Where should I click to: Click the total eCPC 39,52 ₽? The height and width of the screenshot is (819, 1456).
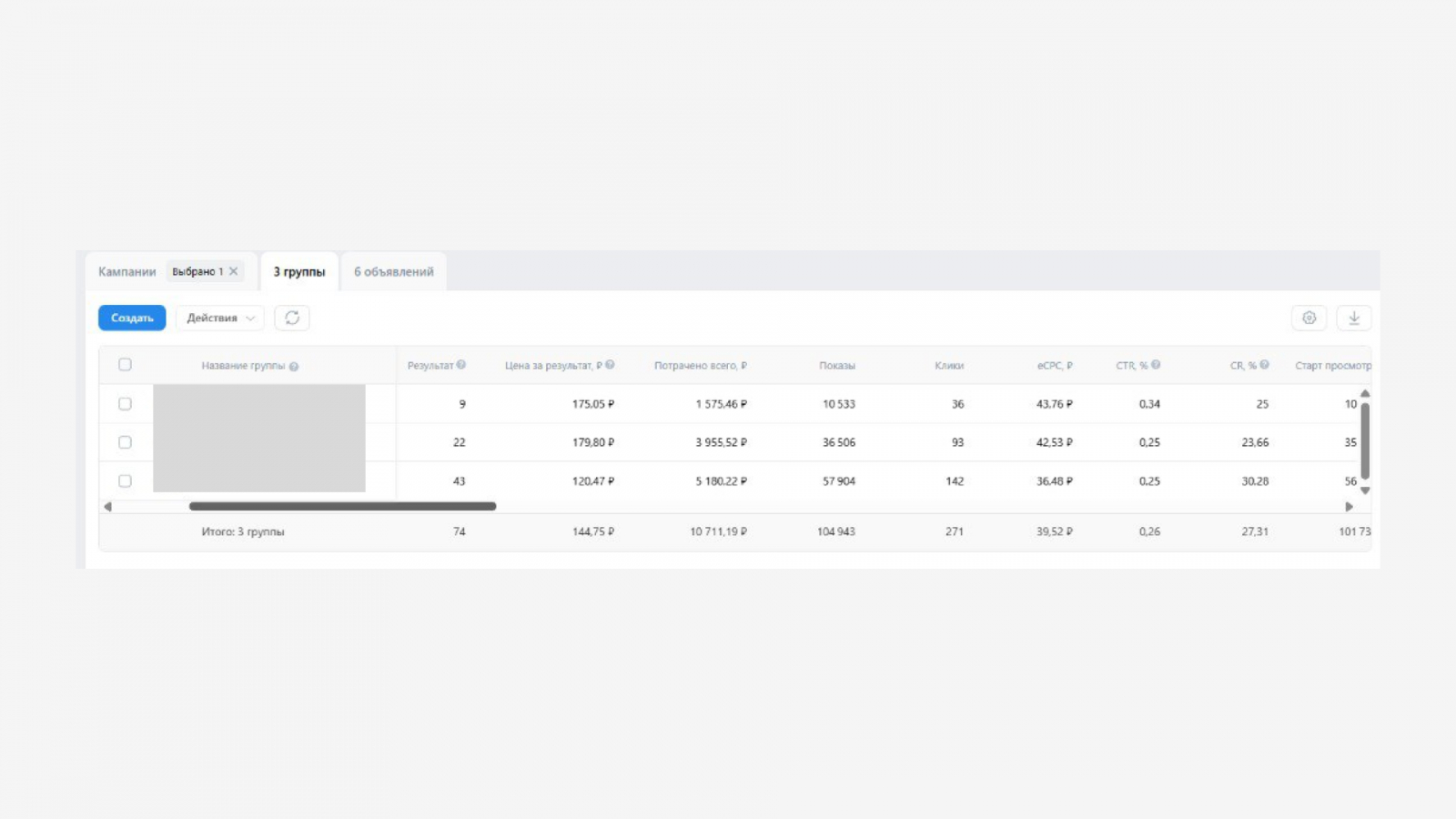(x=1055, y=531)
